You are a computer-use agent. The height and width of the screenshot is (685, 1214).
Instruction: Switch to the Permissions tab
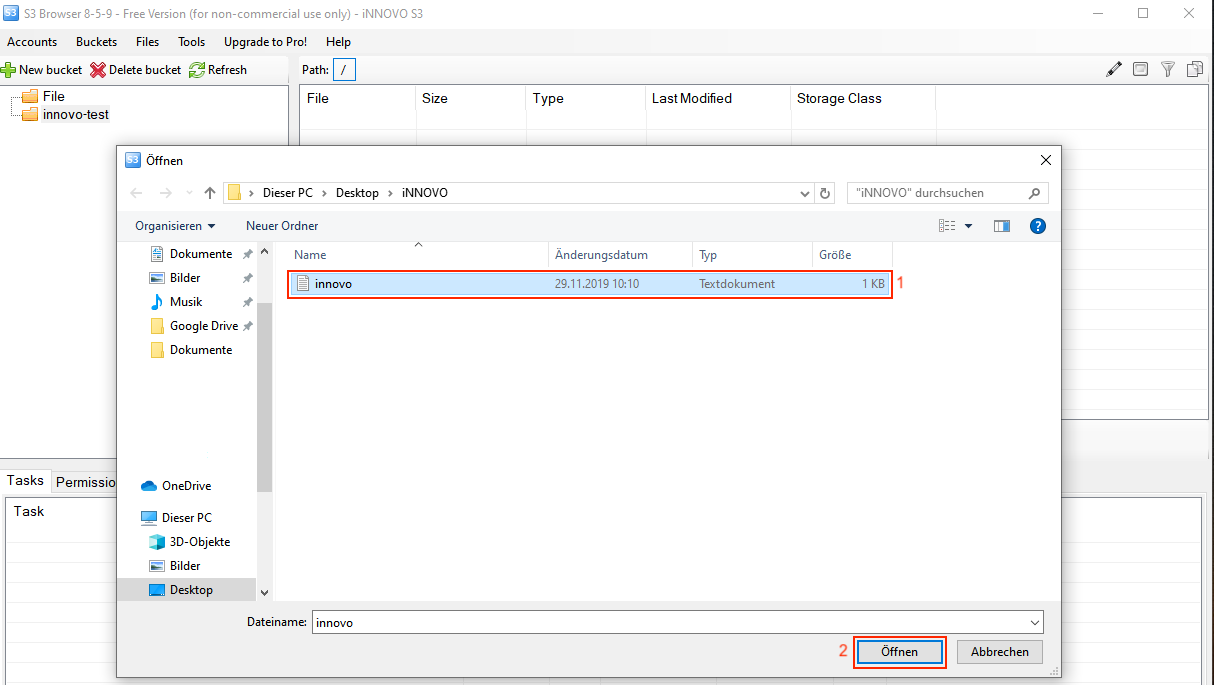pos(86,482)
